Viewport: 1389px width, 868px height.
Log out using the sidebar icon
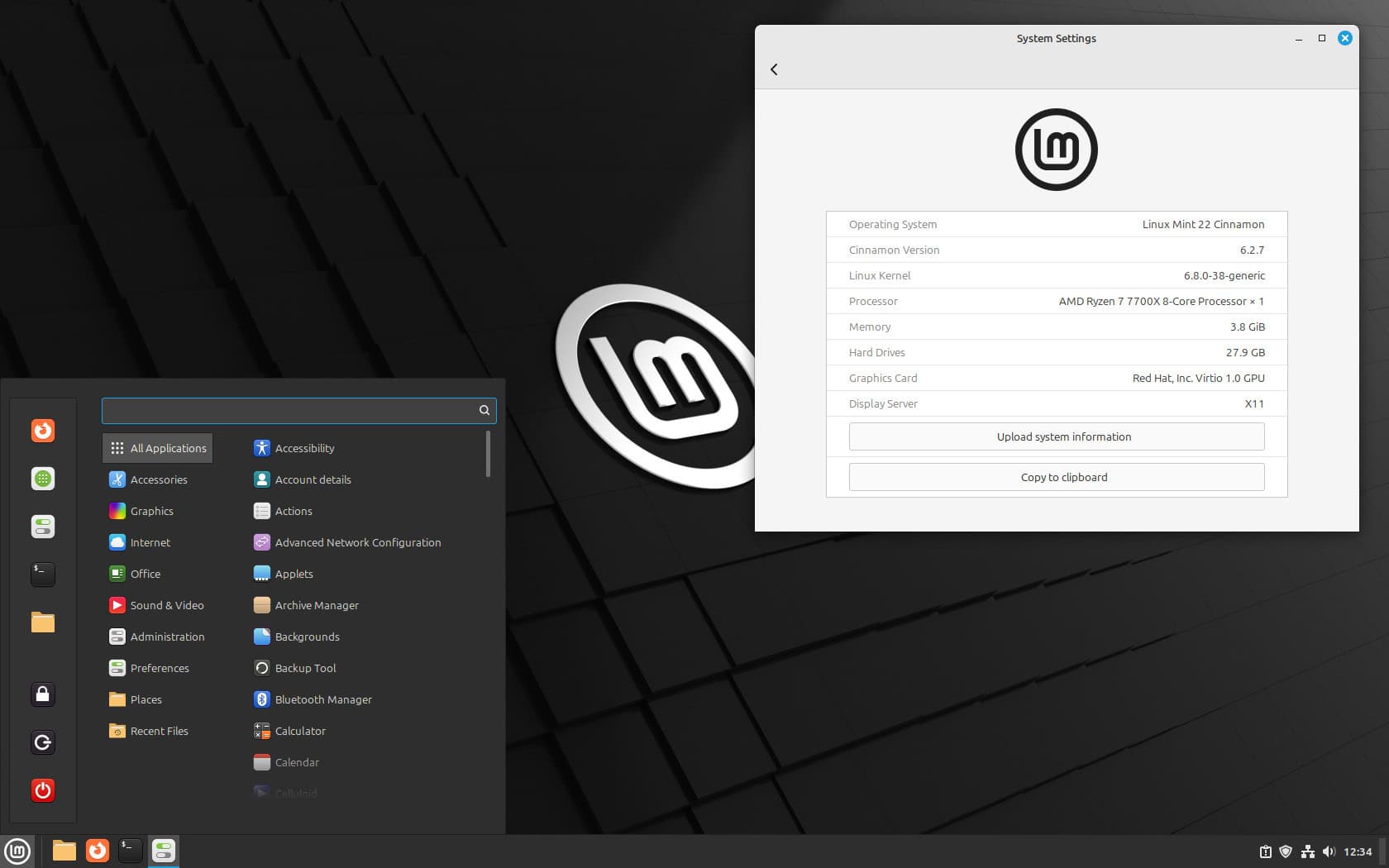(x=42, y=742)
